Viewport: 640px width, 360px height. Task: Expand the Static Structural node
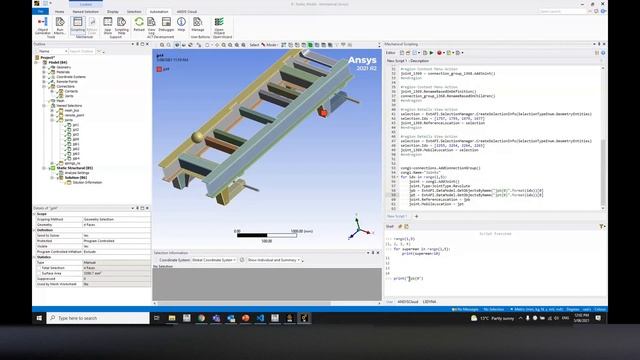tap(44, 168)
